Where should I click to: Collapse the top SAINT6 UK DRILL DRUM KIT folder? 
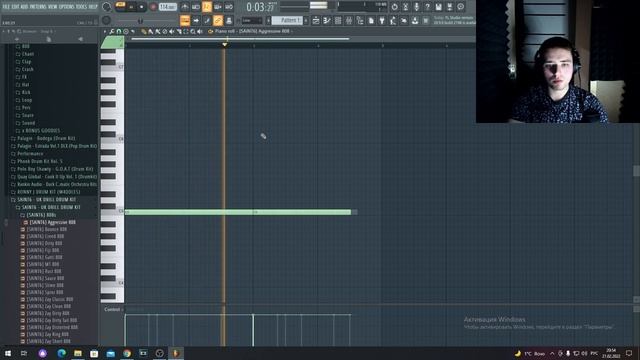46,200
